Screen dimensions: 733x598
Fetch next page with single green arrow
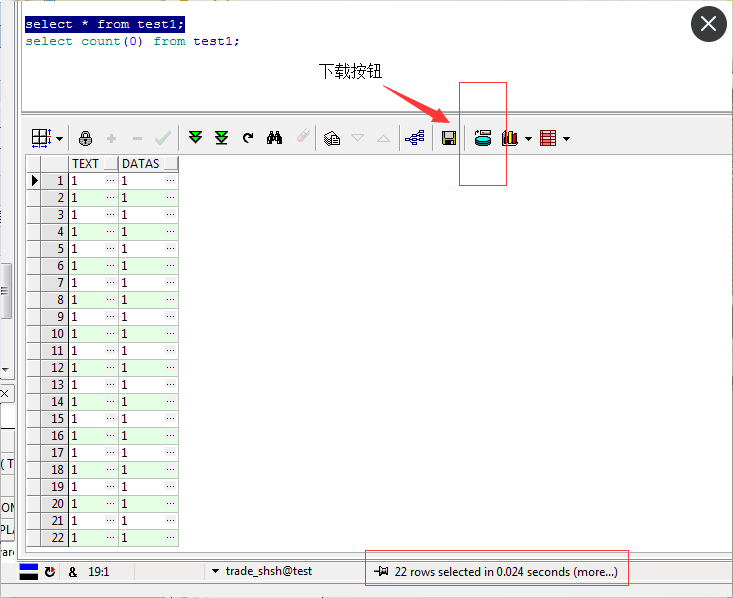(195, 137)
